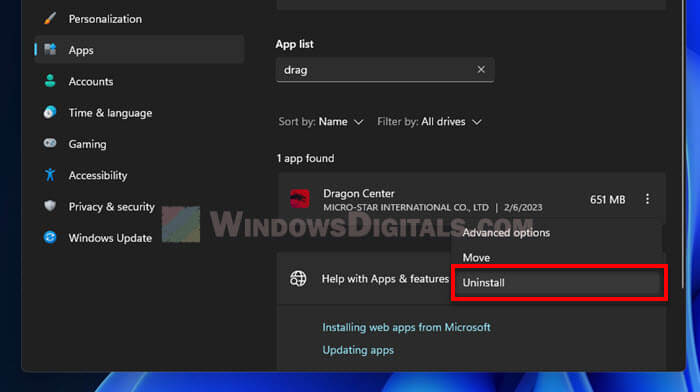700x392 pixels.
Task: Clear the app search with X
Action: coord(481,70)
